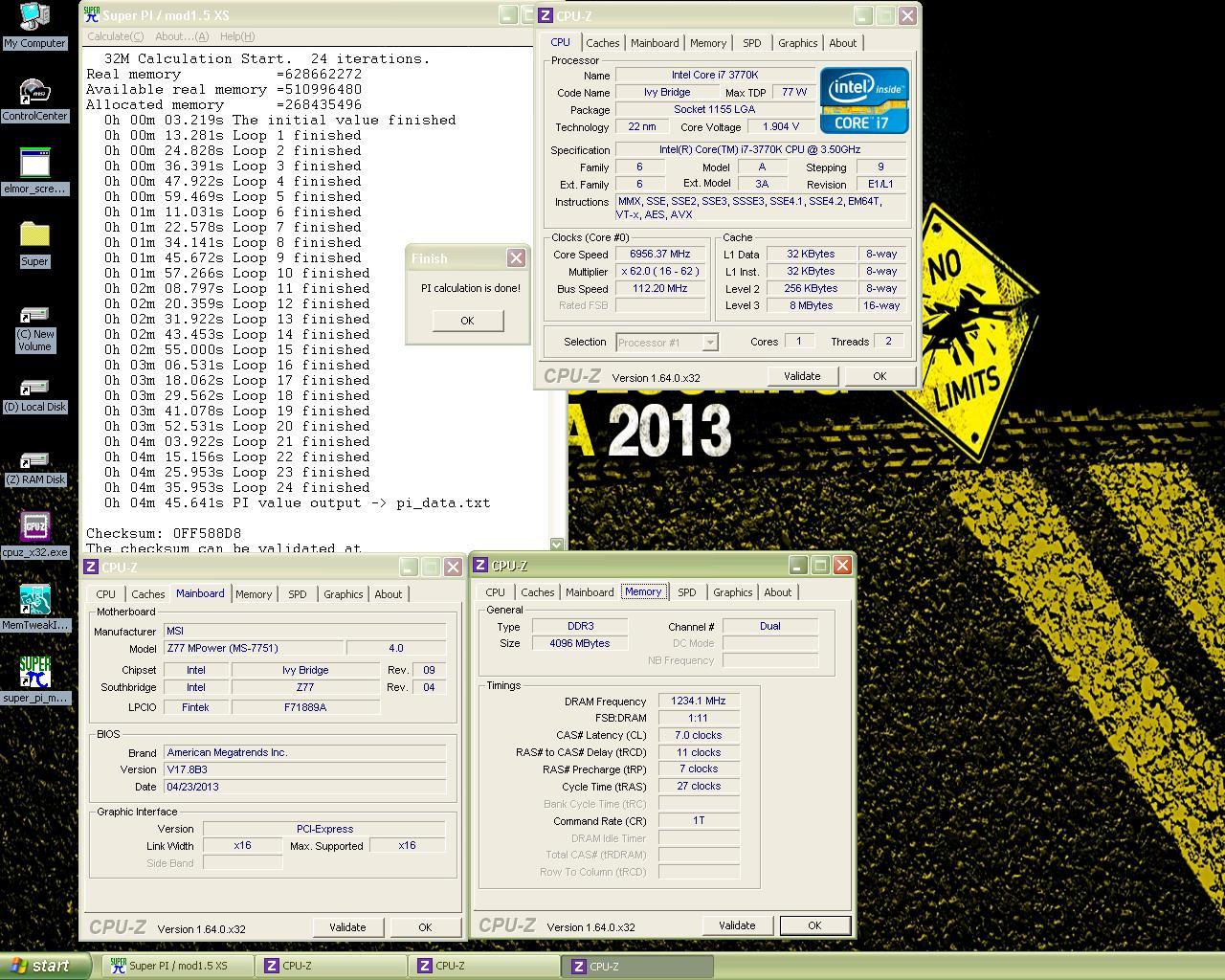Click the CAS# Latency value 7.0 clocks
Screen dimensions: 1225x980
[699, 736]
